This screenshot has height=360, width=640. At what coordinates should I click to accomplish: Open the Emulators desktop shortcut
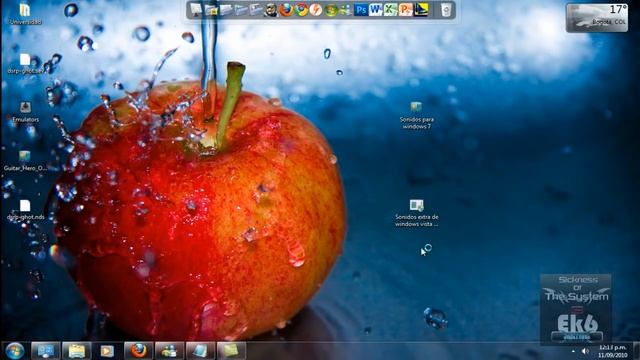tap(25, 112)
